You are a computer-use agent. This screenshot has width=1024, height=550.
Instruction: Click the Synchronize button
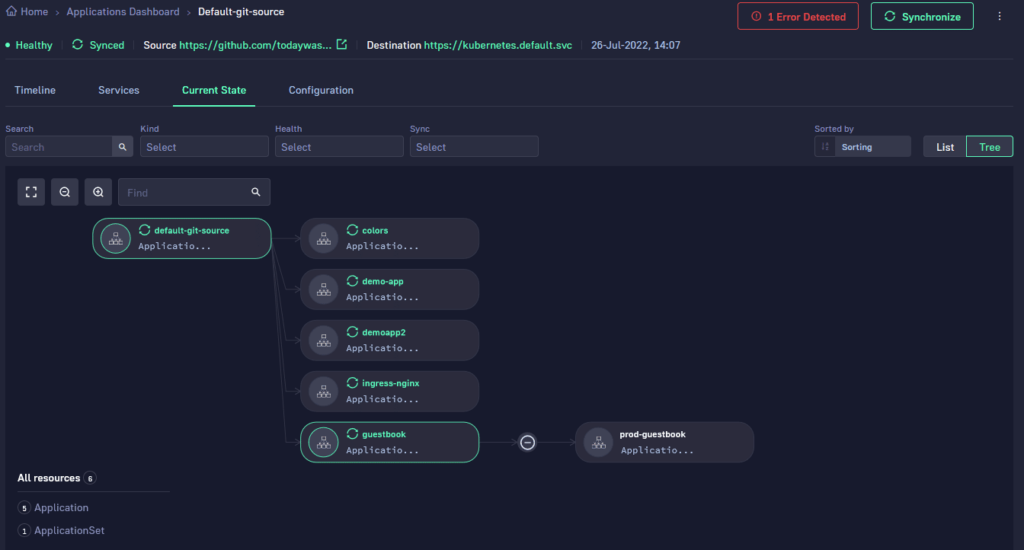pyautogui.click(x=921, y=17)
